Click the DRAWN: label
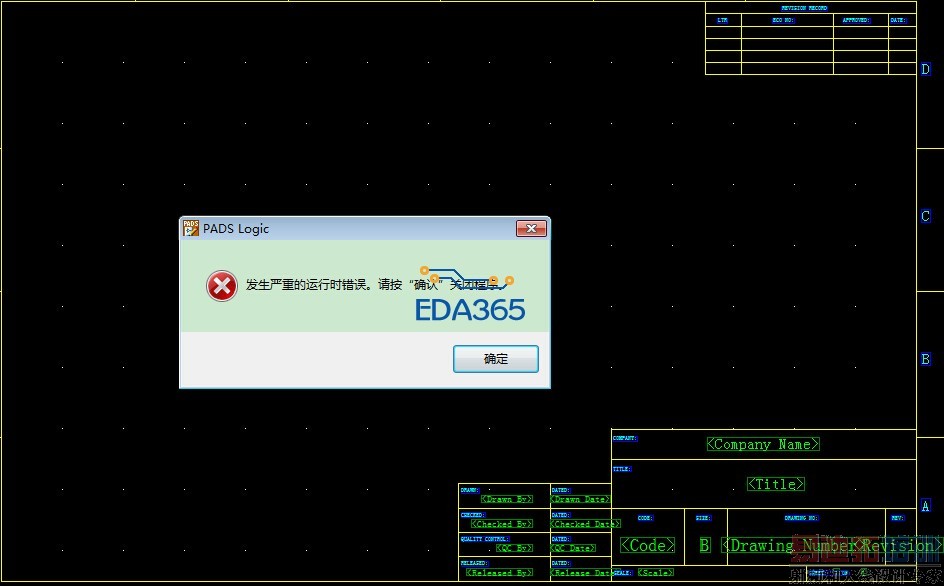The width and height of the screenshot is (944, 586). (x=470, y=490)
